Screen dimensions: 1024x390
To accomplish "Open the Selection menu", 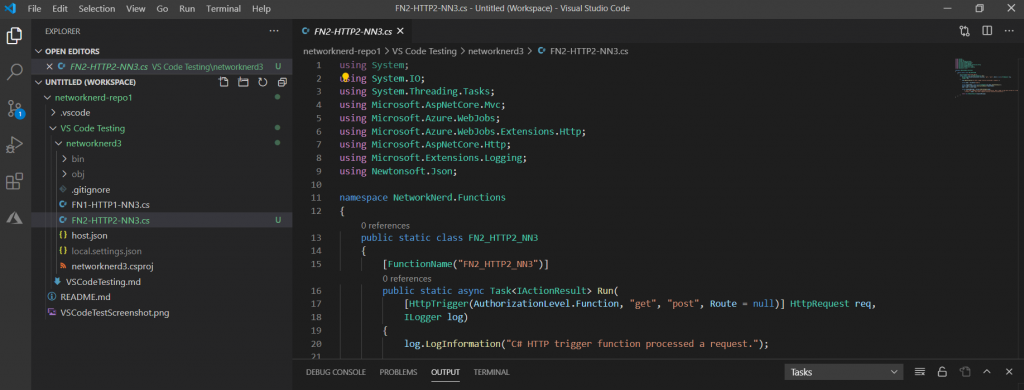I will (97, 8).
